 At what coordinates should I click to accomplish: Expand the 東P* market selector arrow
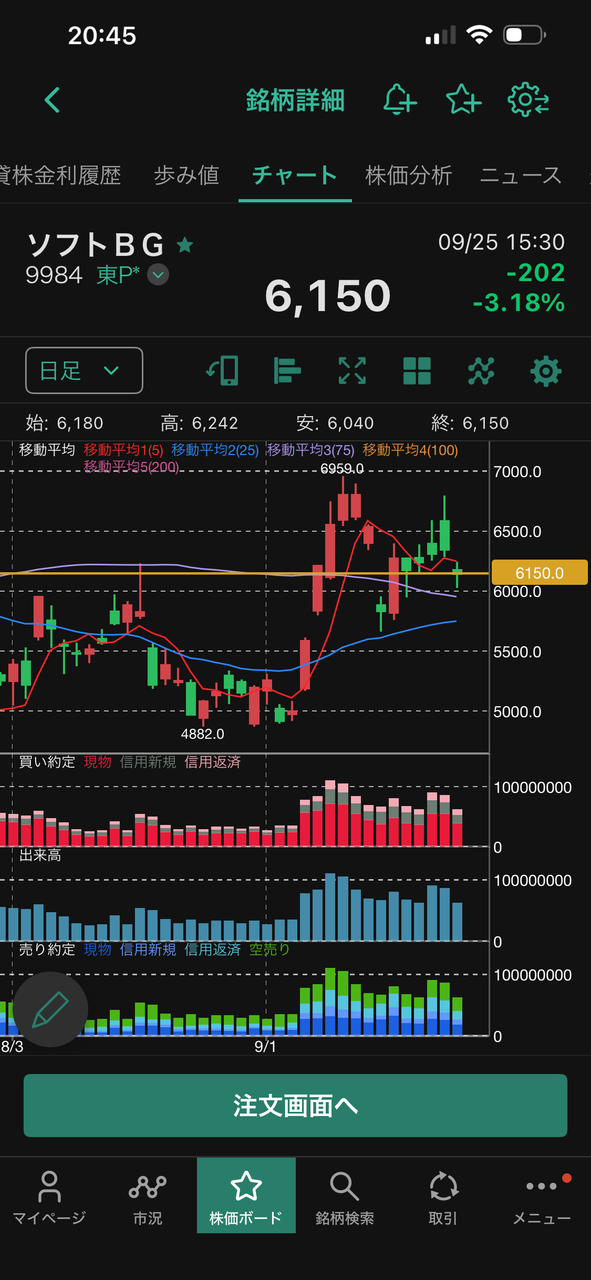(x=158, y=275)
